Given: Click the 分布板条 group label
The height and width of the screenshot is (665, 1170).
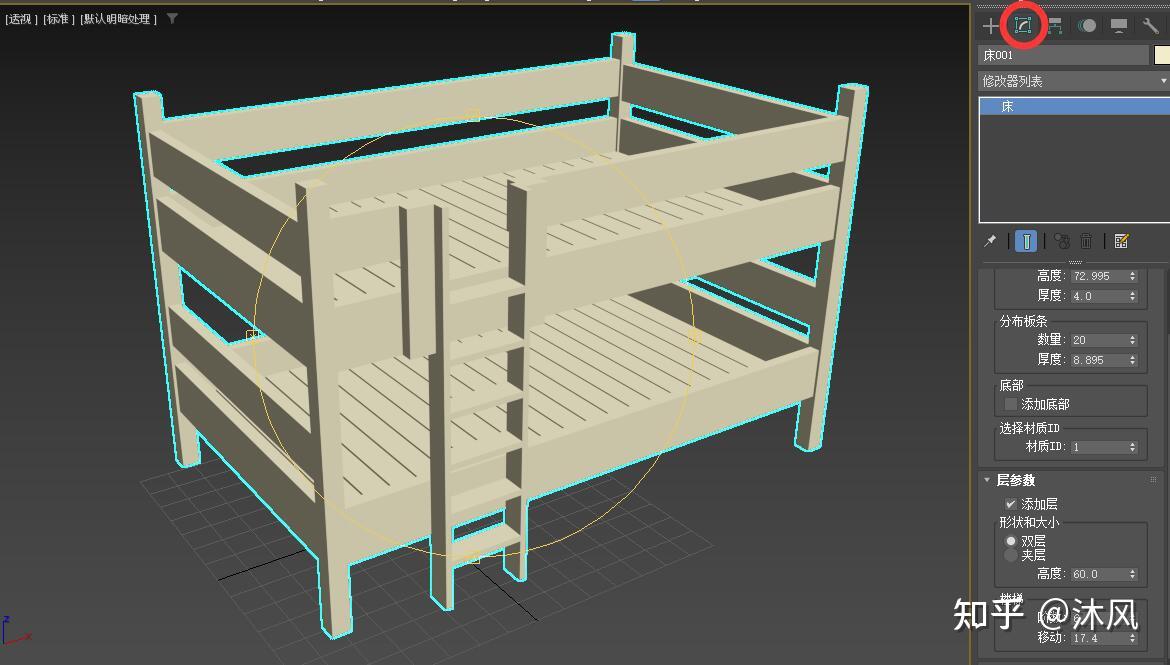Looking at the screenshot, I should tap(1023, 321).
